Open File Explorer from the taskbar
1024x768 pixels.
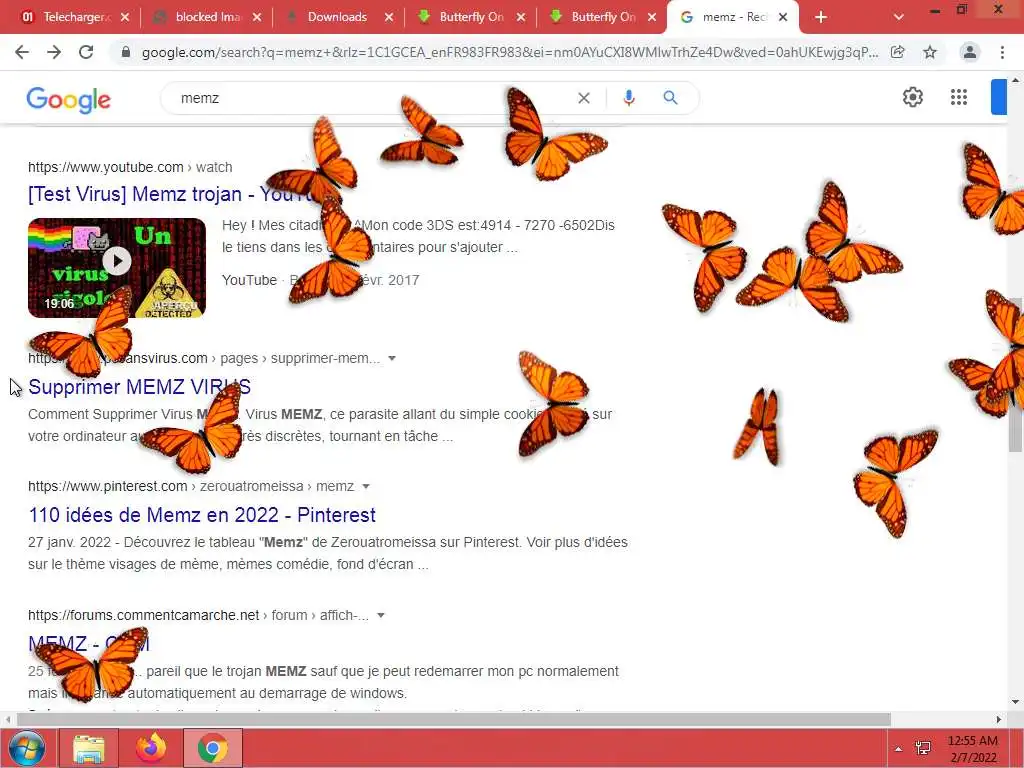89,748
